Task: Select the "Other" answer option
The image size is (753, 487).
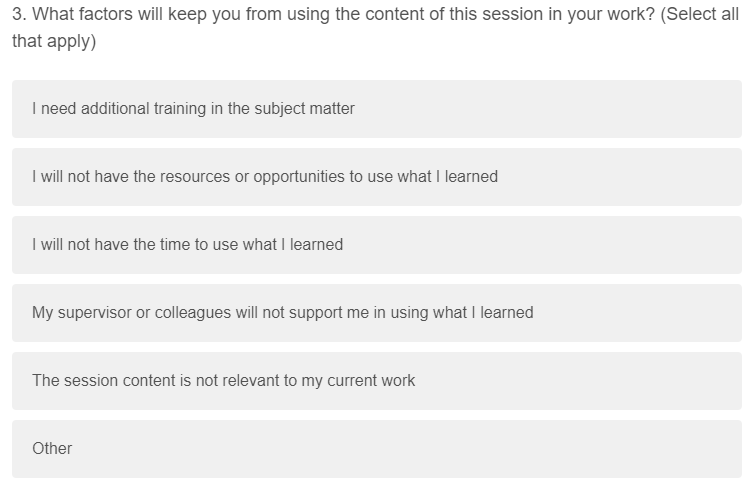Action: pos(52,448)
